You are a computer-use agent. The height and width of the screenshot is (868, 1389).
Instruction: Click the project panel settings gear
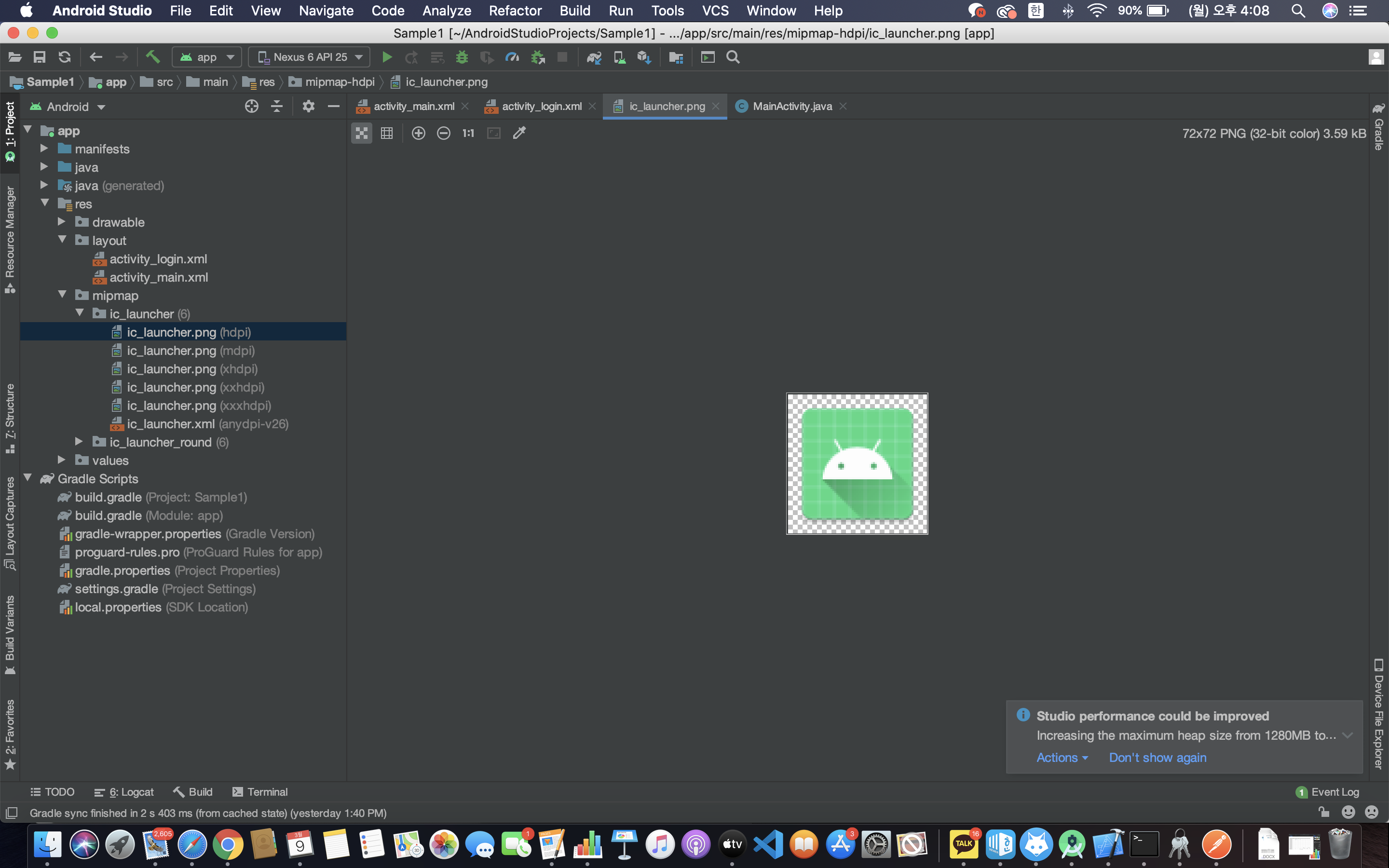308,106
